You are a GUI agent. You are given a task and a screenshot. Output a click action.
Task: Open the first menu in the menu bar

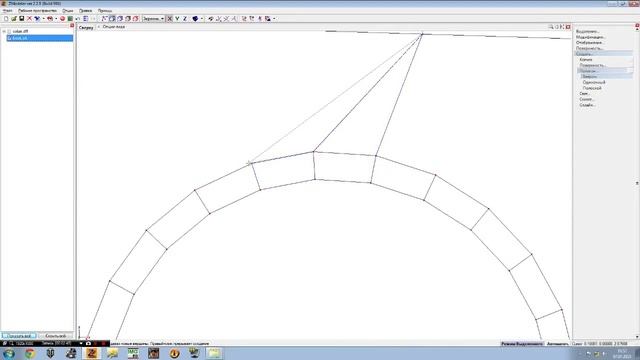click(x=7, y=11)
